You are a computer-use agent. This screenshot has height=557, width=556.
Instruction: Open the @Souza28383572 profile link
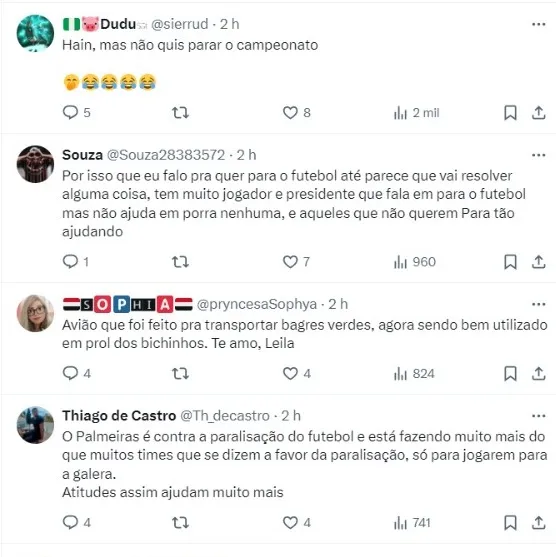[166, 155]
